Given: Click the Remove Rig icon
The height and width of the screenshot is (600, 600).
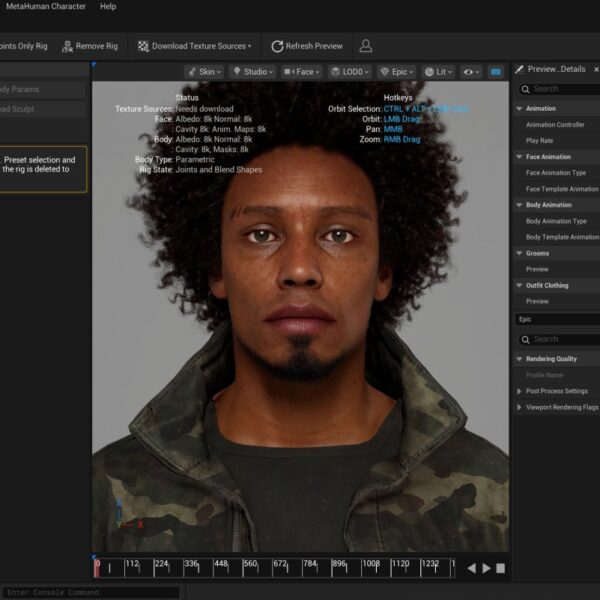Looking at the screenshot, I should (67, 46).
